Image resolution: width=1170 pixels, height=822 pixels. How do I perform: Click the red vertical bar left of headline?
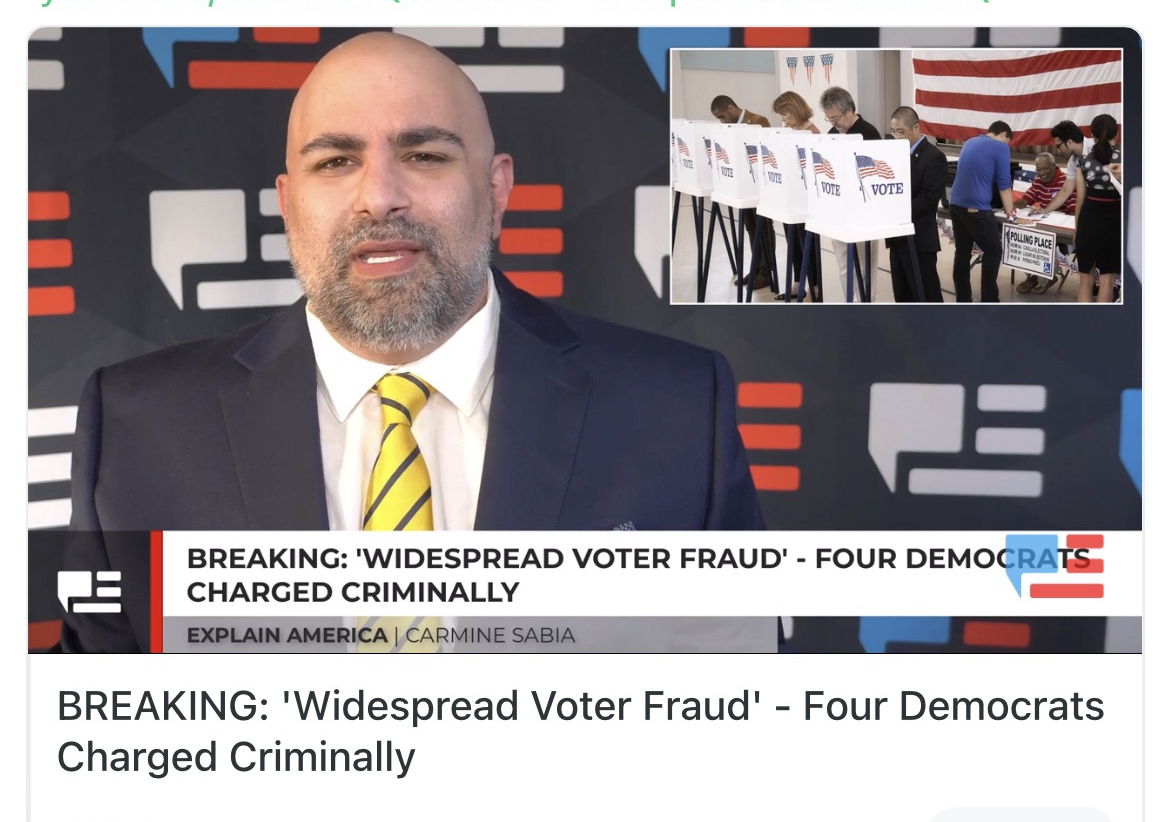click(156, 592)
